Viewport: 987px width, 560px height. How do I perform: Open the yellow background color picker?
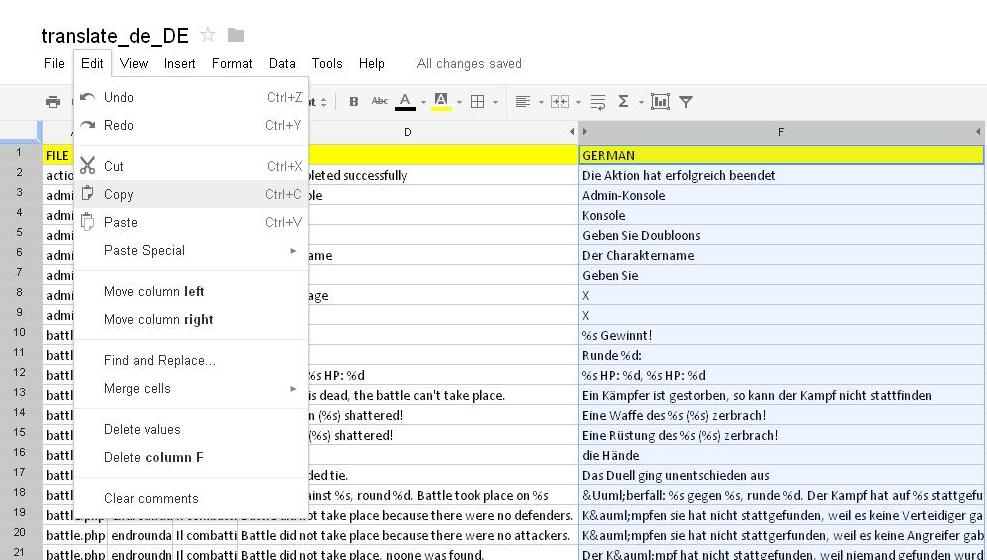click(x=441, y=101)
